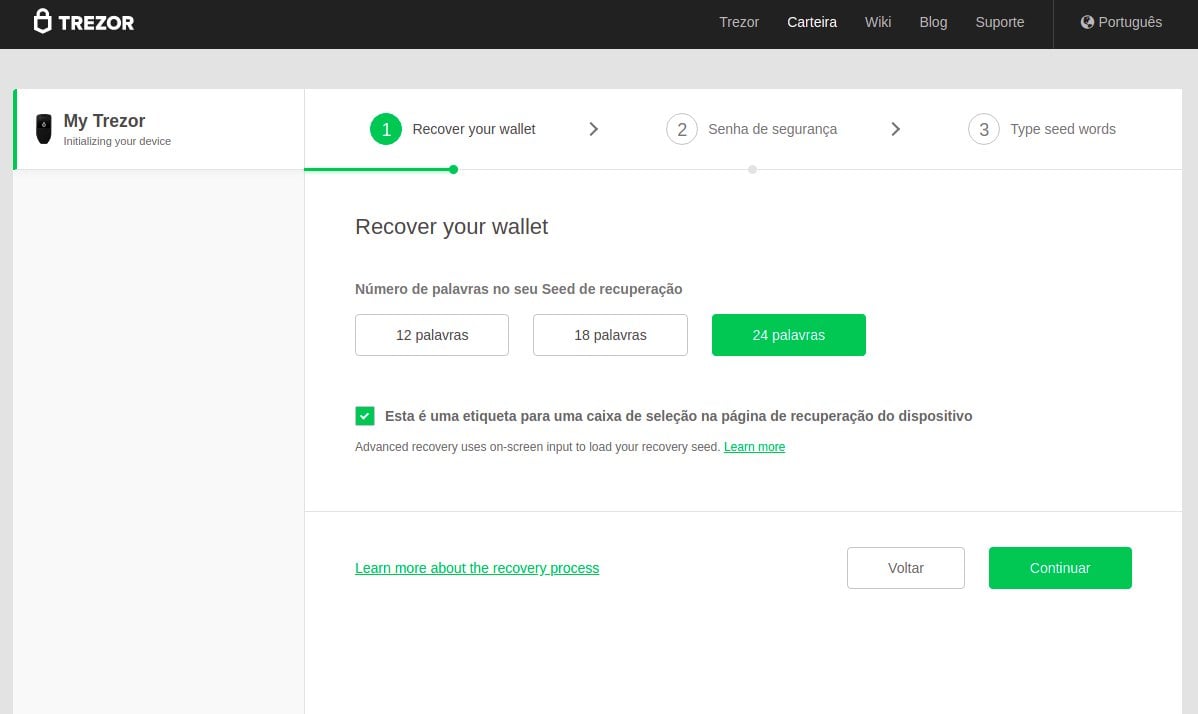This screenshot has width=1198, height=714.
Task: Click chevron after Recover your wallet step
Action: click(594, 129)
